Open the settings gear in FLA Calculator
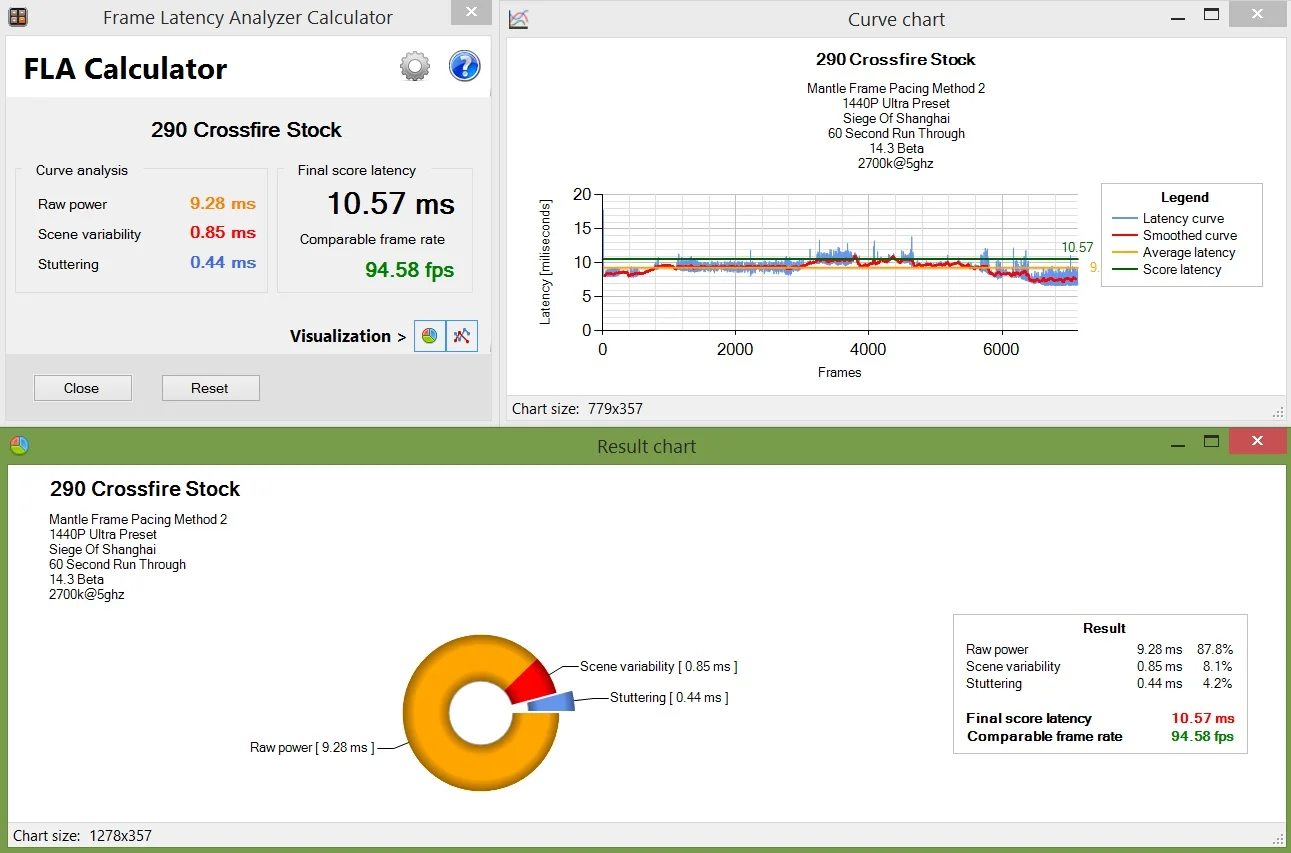 pyautogui.click(x=414, y=67)
